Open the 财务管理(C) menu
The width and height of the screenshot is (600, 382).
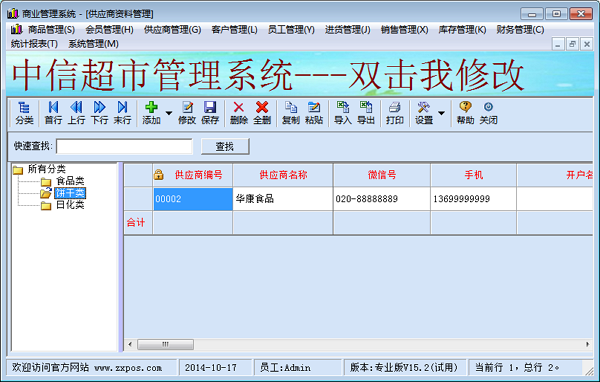[520, 29]
